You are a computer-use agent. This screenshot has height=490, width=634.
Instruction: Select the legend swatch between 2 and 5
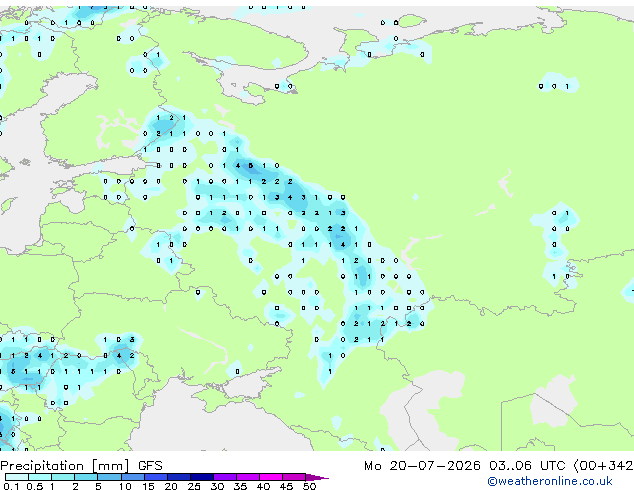[x=86, y=477]
